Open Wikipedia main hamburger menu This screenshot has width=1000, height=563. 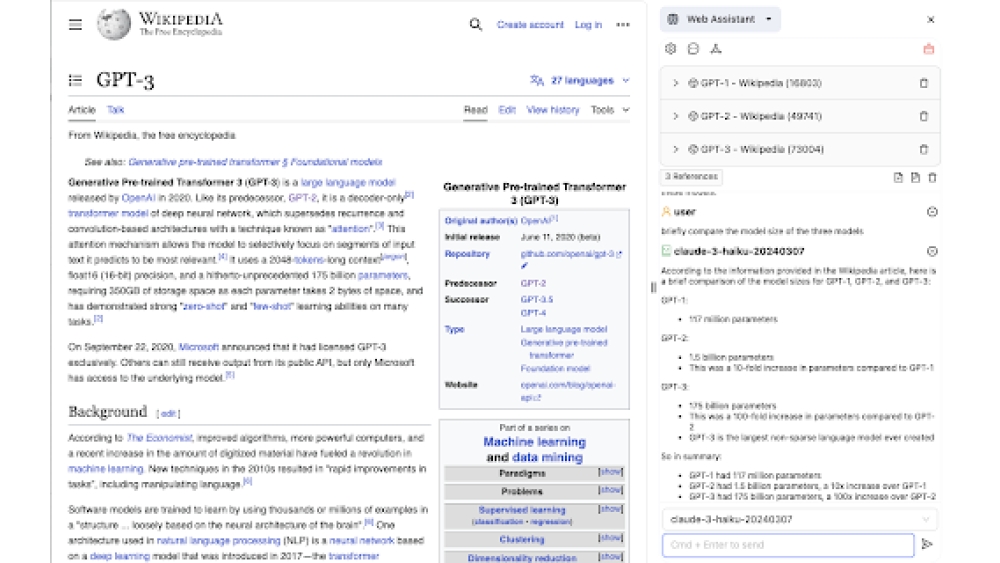tap(75, 25)
